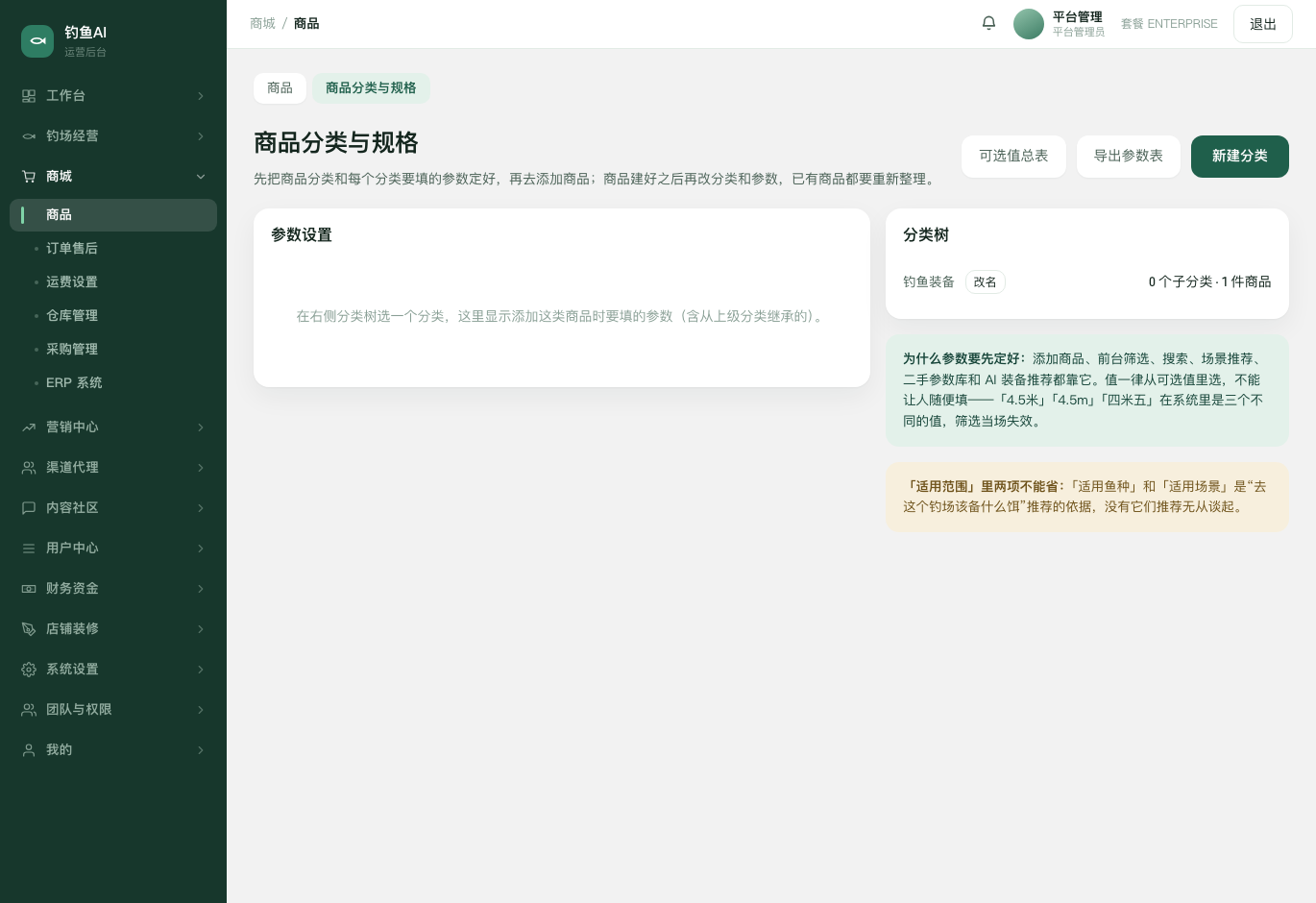The height and width of the screenshot is (903, 1316).
Task: Click the 用户中心 list icon
Action: (29, 549)
